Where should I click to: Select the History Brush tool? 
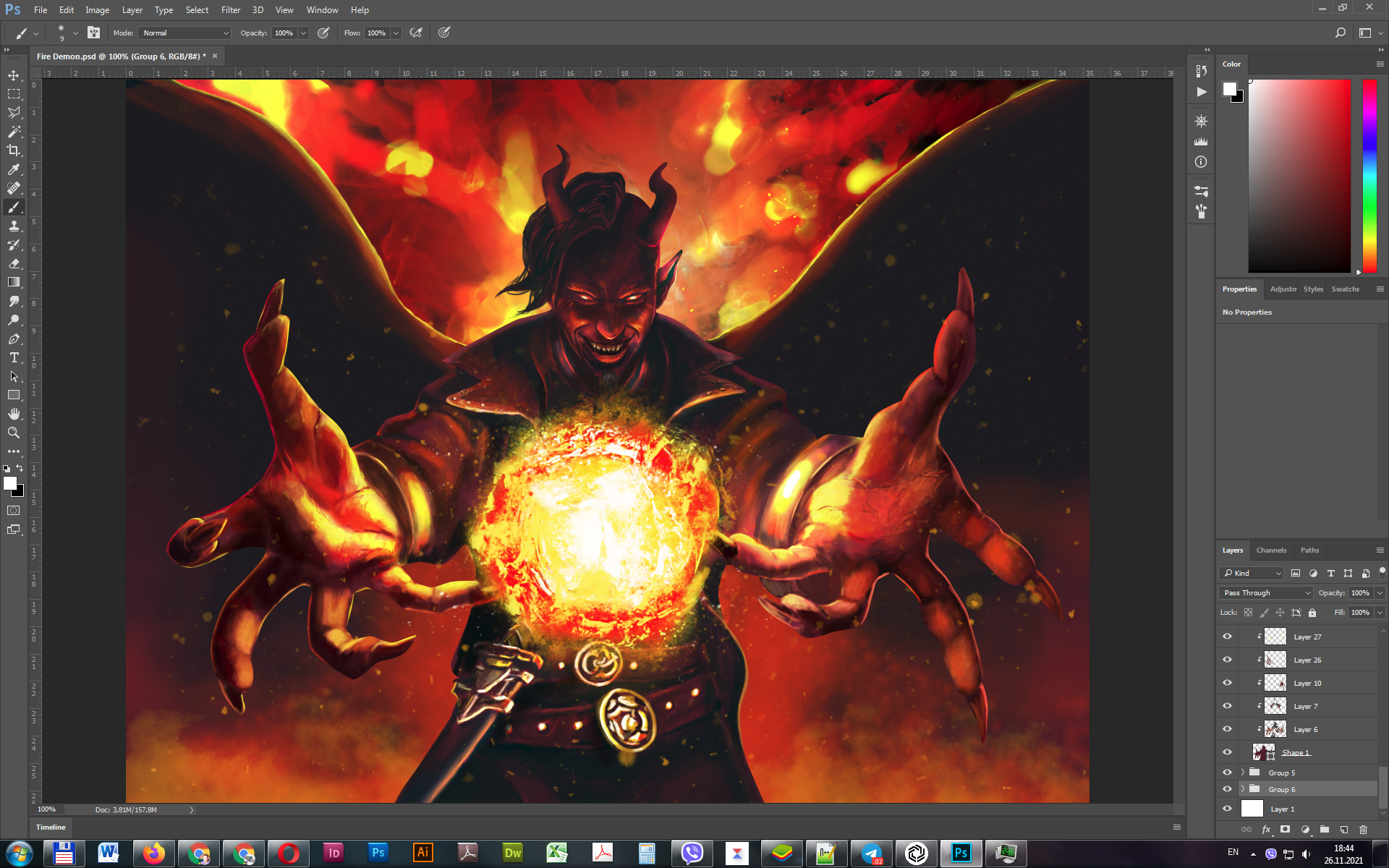[14, 244]
